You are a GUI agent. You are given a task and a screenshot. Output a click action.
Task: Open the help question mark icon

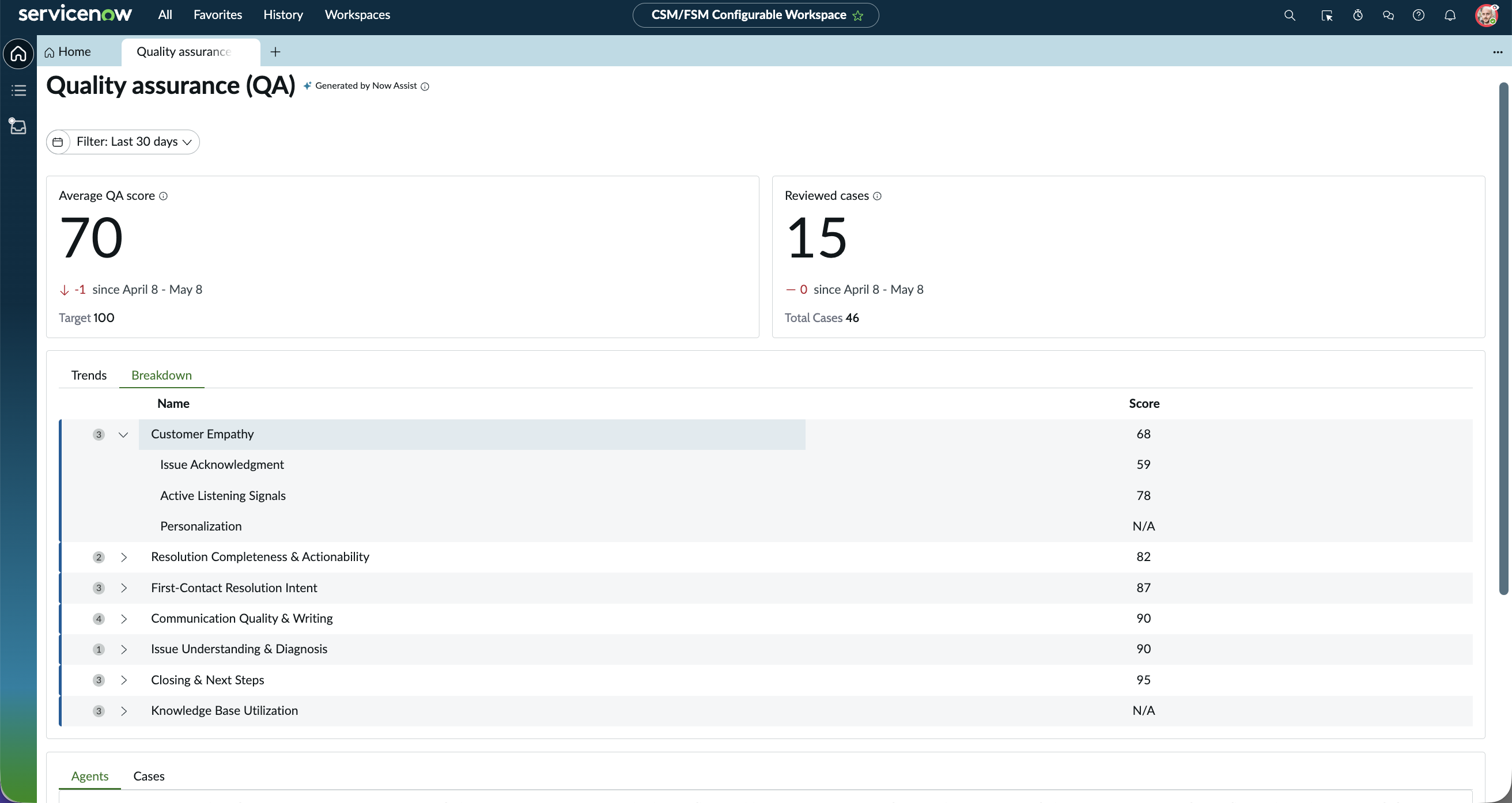(1419, 15)
